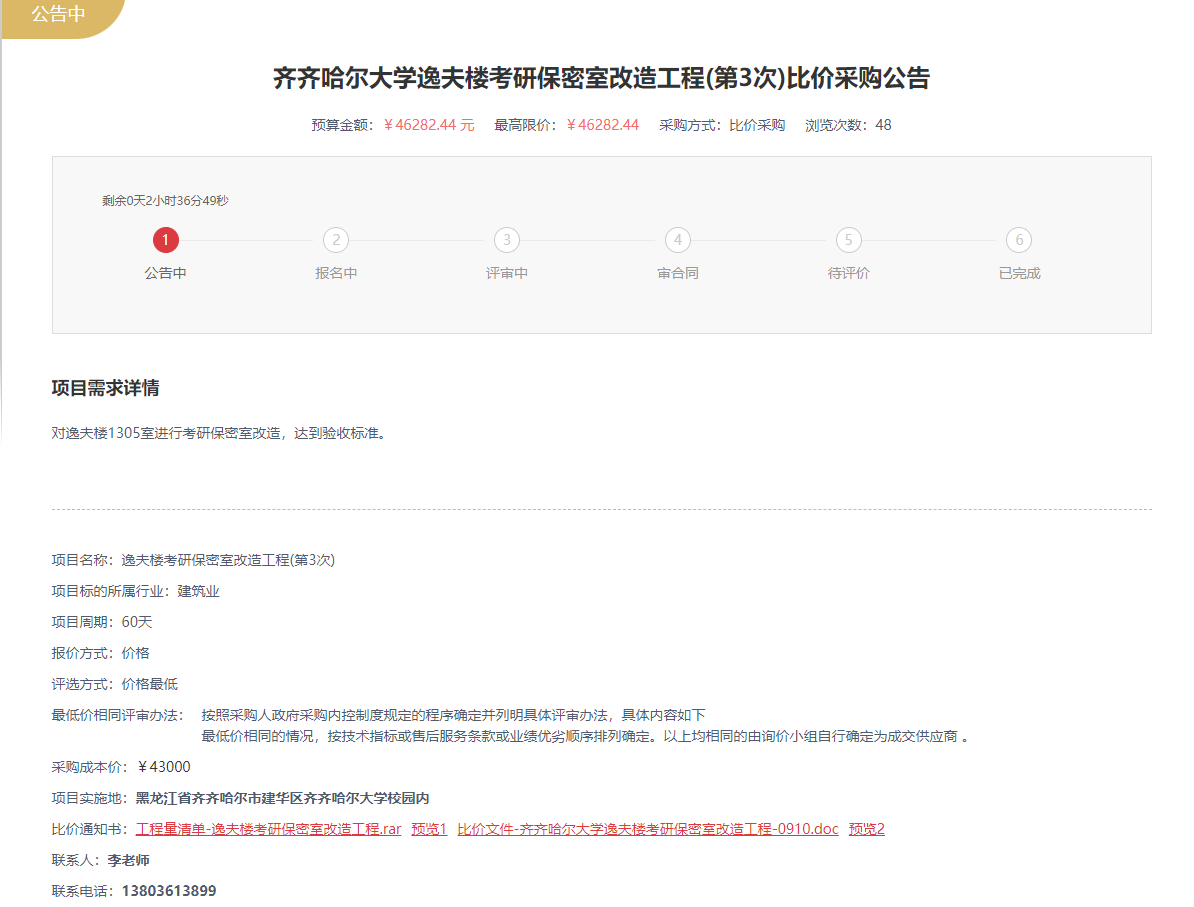Download the 比价文件 doc file link
Viewport: 1194px width, 907px height.
648,829
